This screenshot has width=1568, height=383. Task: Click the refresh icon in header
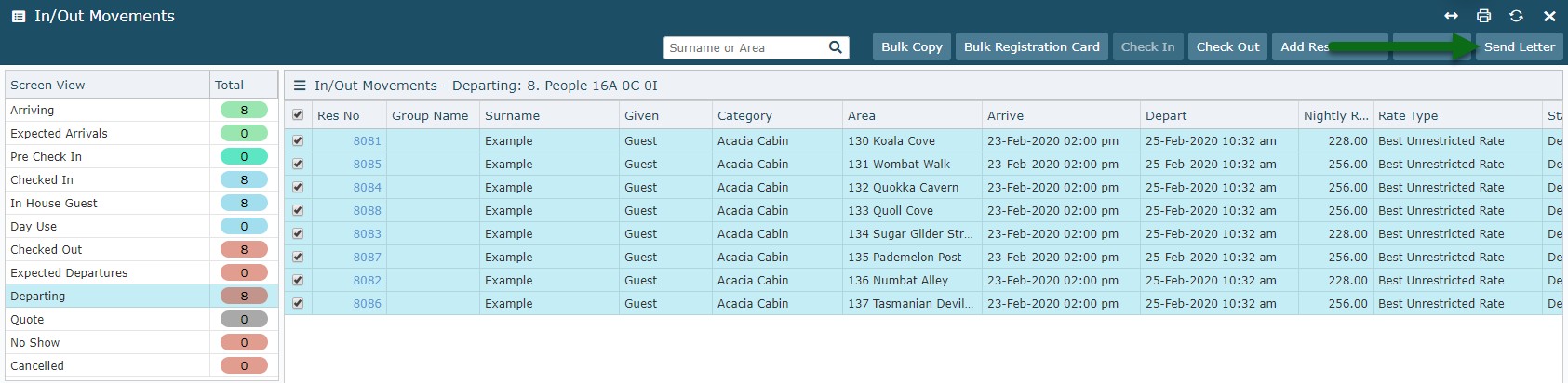pos(1516,16)
